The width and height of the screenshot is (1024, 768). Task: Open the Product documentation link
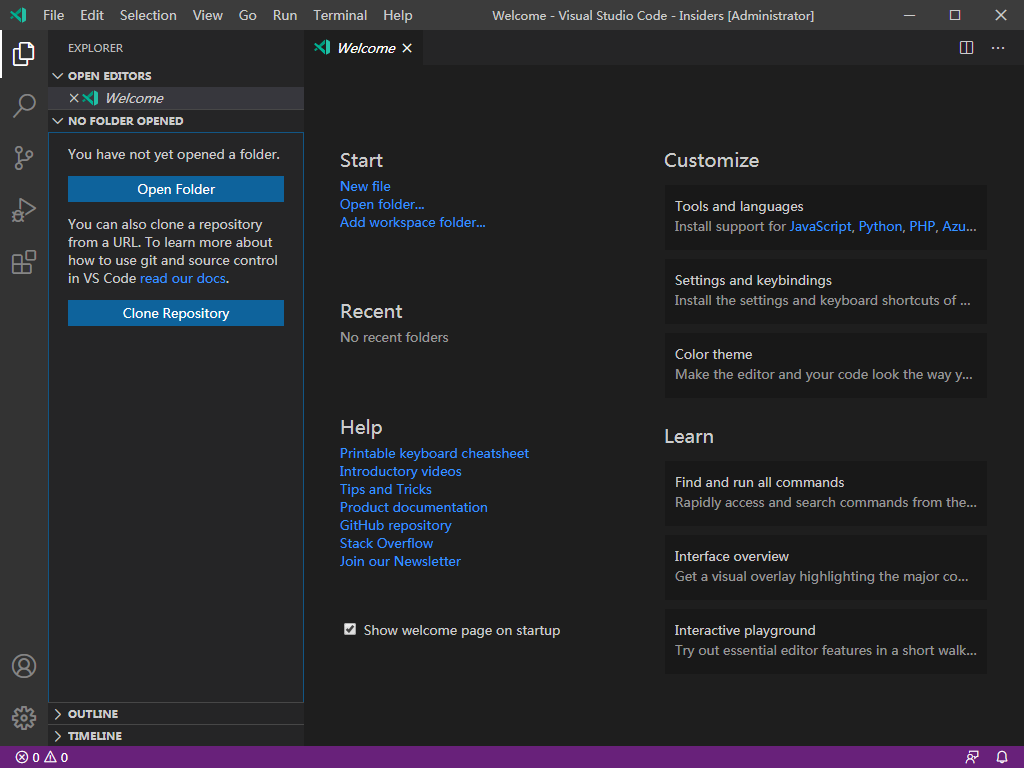click(413, 507)
